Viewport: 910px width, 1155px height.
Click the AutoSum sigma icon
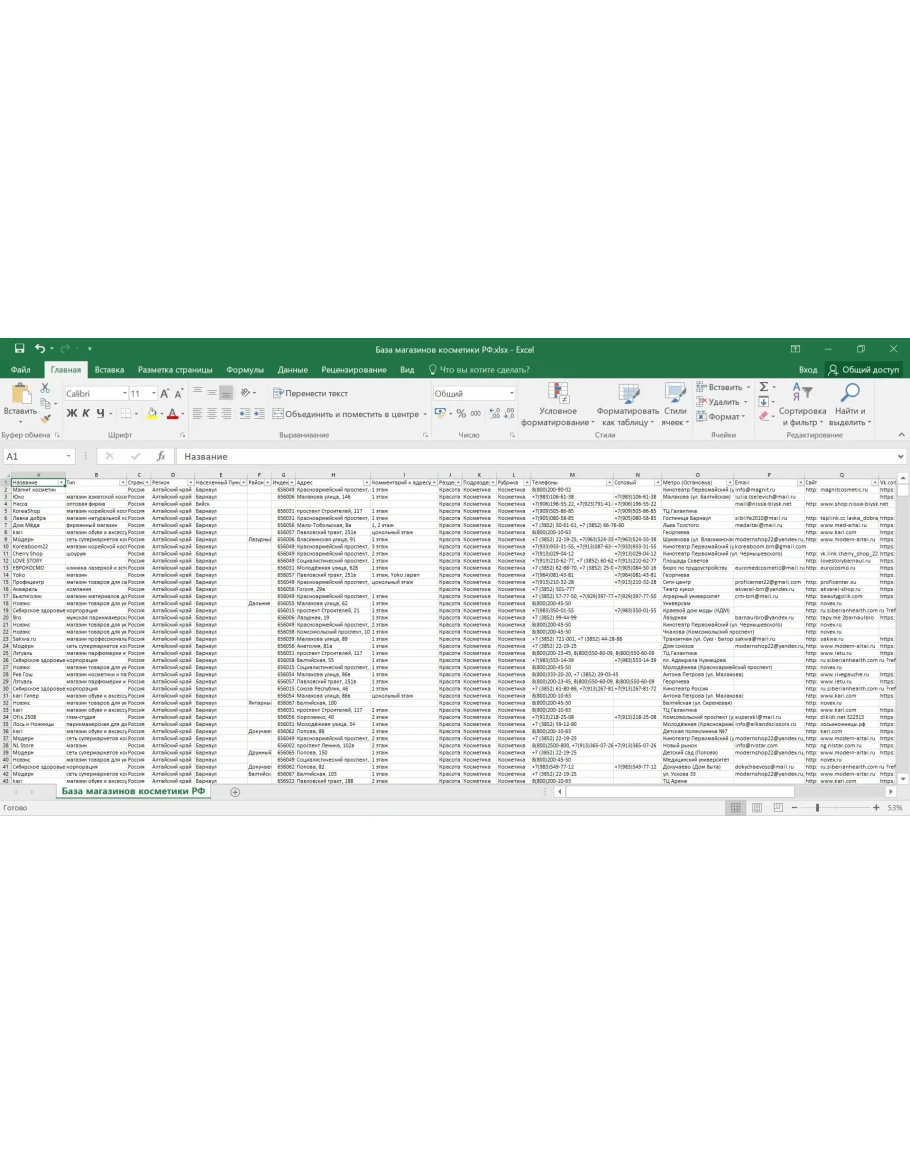click(x=764, y=387)
